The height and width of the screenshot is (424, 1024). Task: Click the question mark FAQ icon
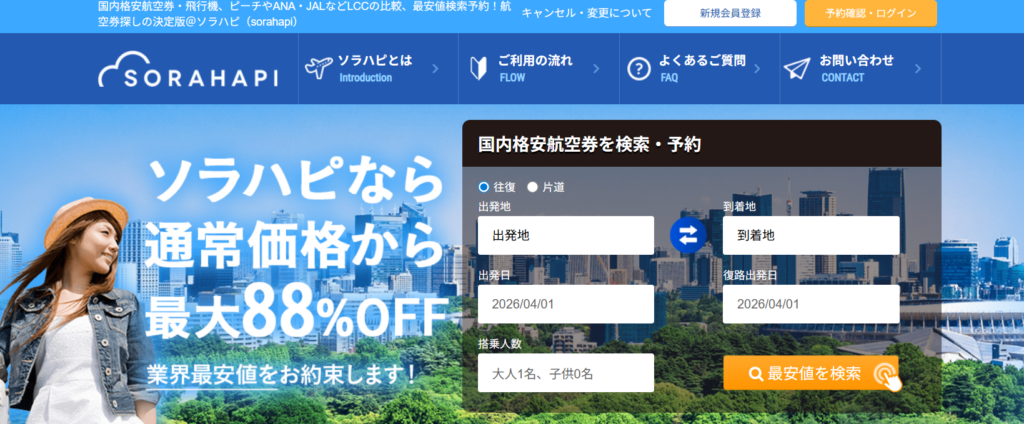point(639,69)
